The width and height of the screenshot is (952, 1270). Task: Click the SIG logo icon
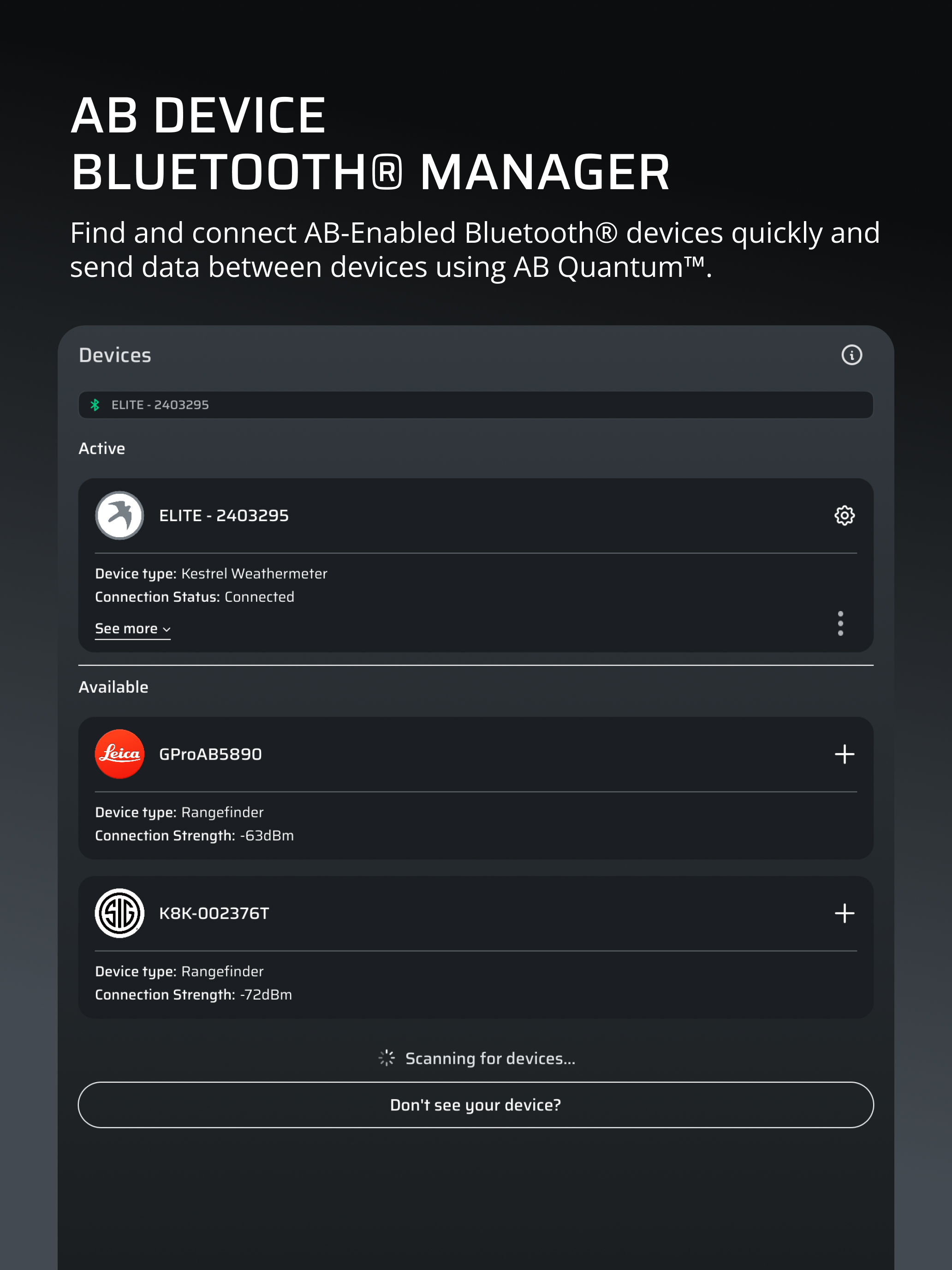coord(119,913)
